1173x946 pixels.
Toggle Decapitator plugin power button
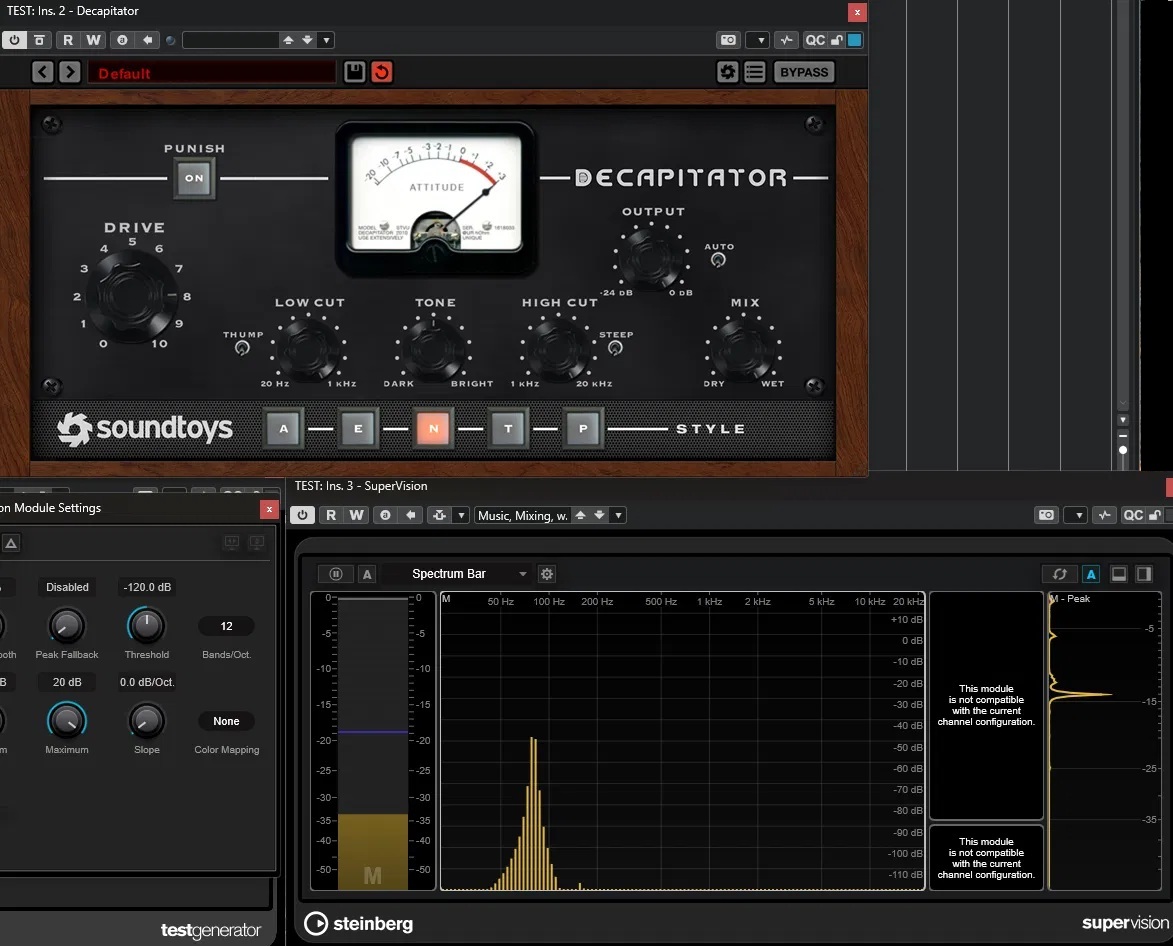click(x=14, y=40)
